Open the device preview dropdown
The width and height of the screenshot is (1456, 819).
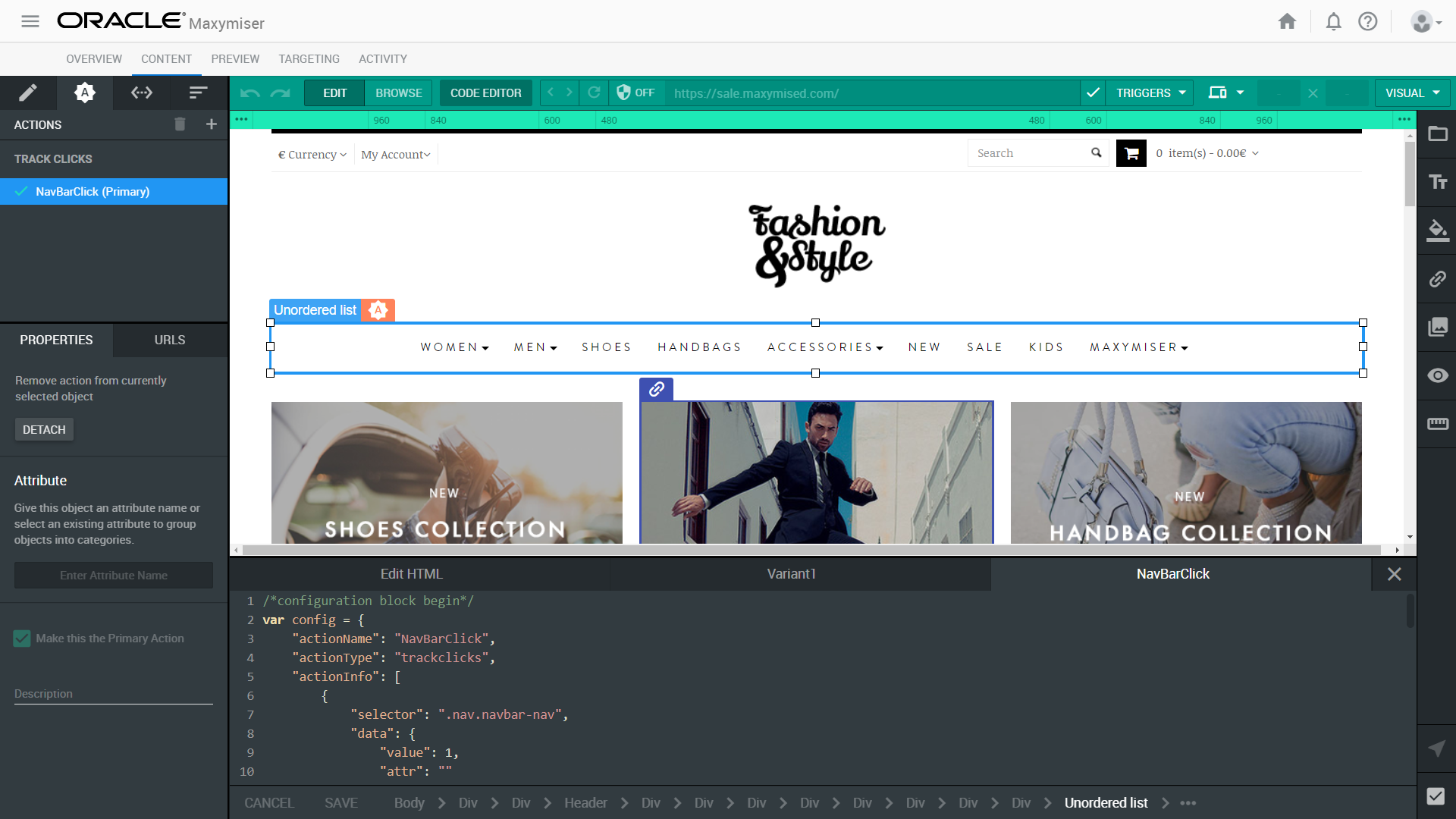[x=1226, y=93]
